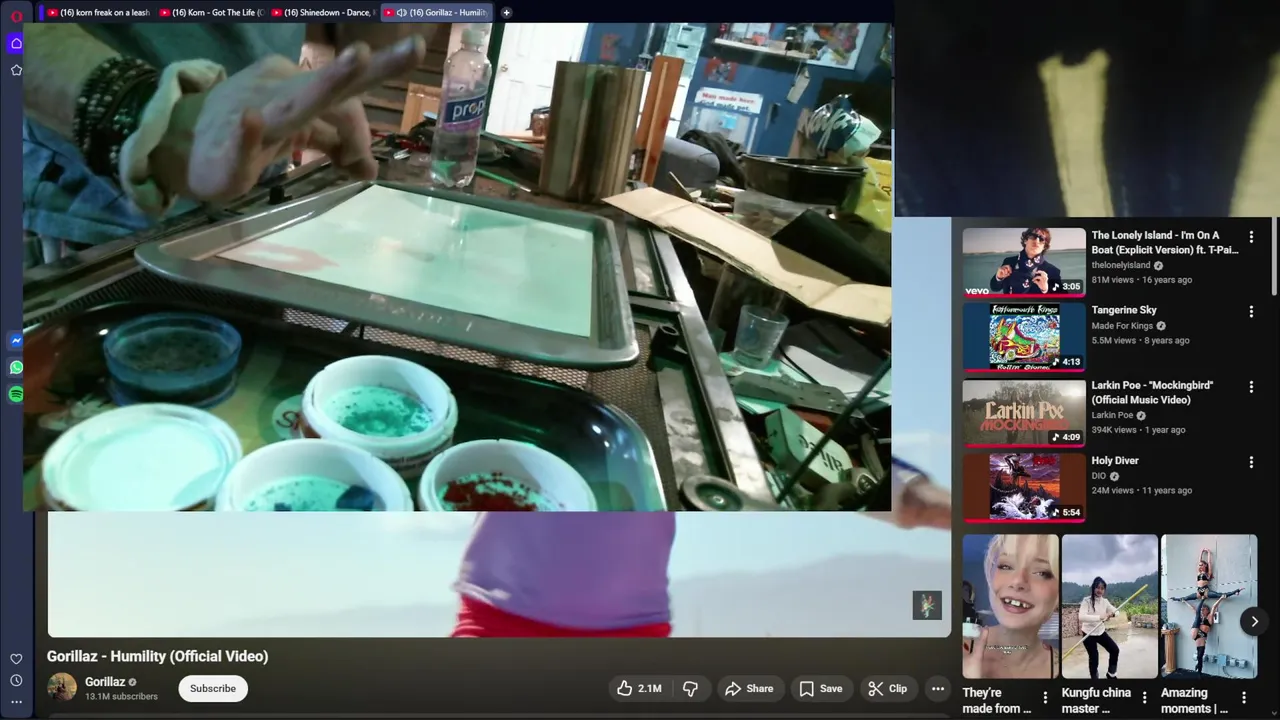Open options for Kungfu china master short
The width and height of the screenshot is (1280, 720).
click(1144, 698)
